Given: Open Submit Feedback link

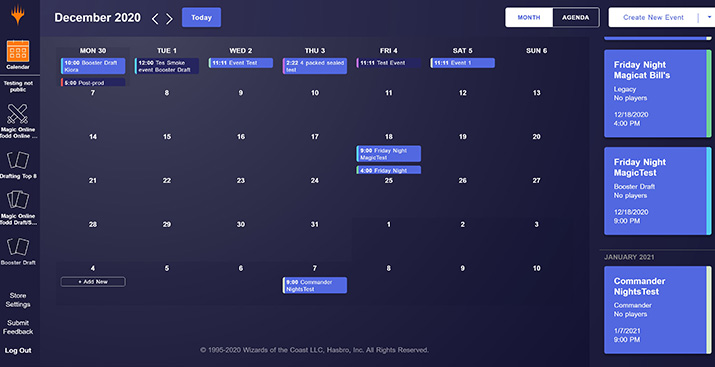Looking at the screenshot, I should tap(18, 327).
